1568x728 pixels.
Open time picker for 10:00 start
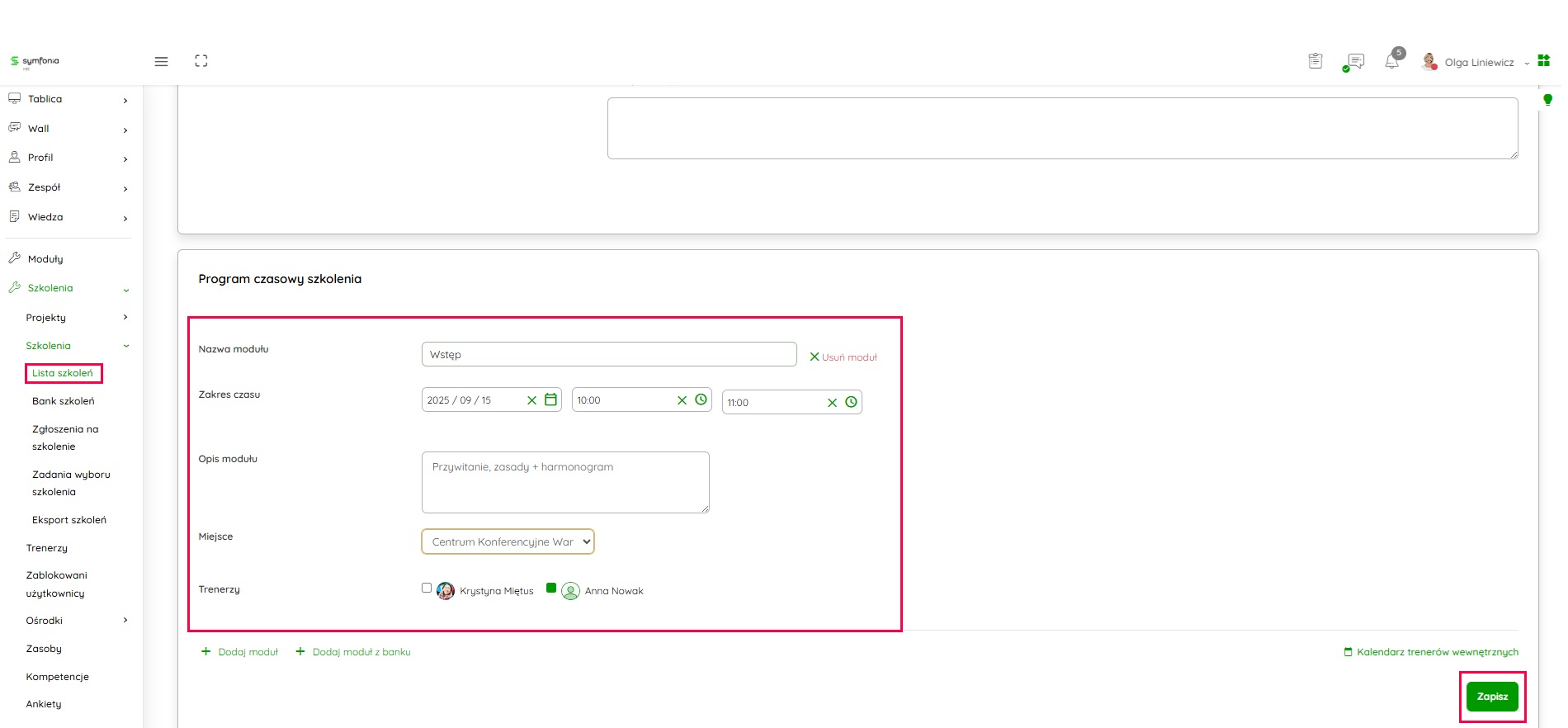(701, 400)
